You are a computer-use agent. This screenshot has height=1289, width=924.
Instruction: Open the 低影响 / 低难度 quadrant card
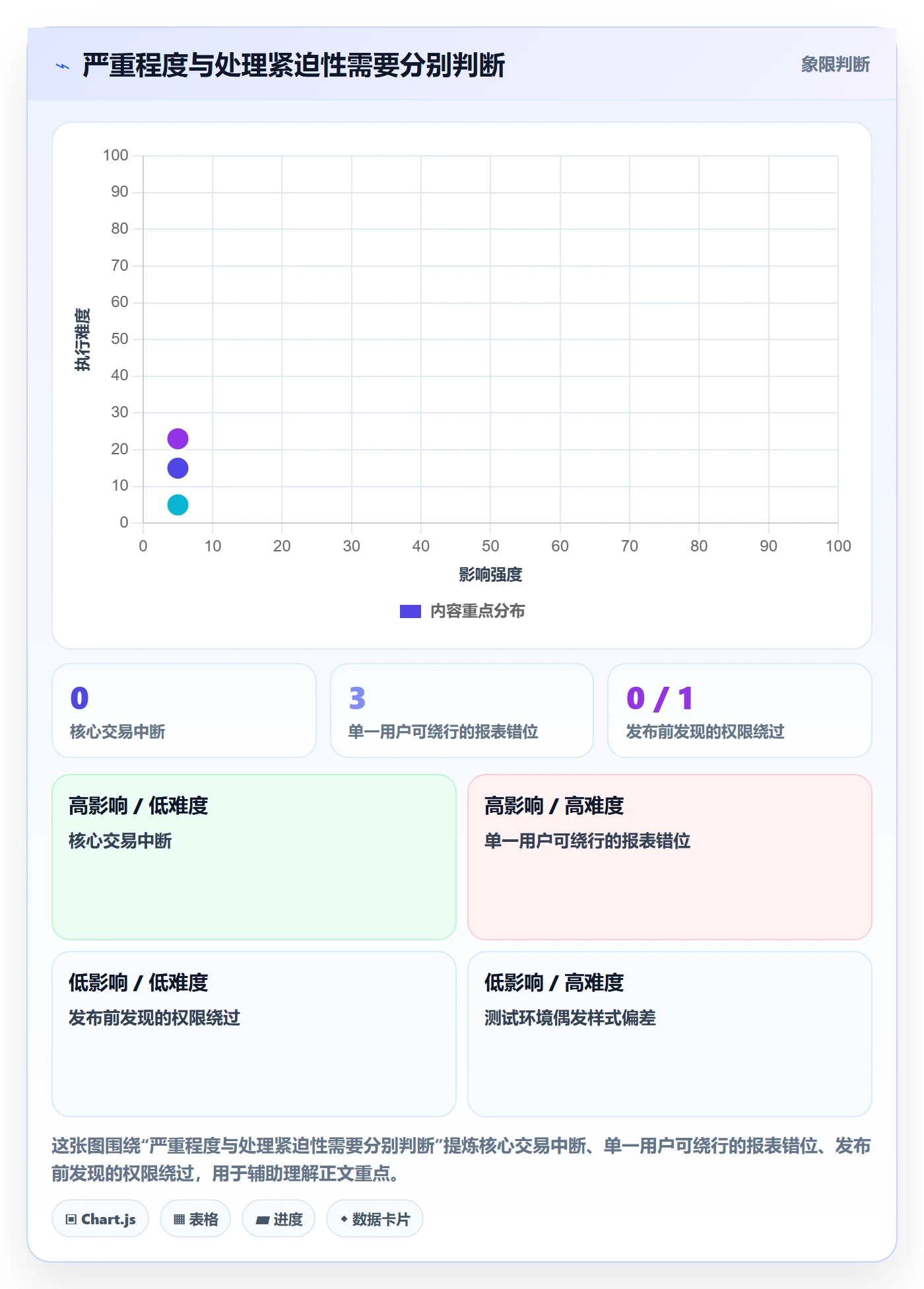pyautogui.click(x=254, y=1034)
